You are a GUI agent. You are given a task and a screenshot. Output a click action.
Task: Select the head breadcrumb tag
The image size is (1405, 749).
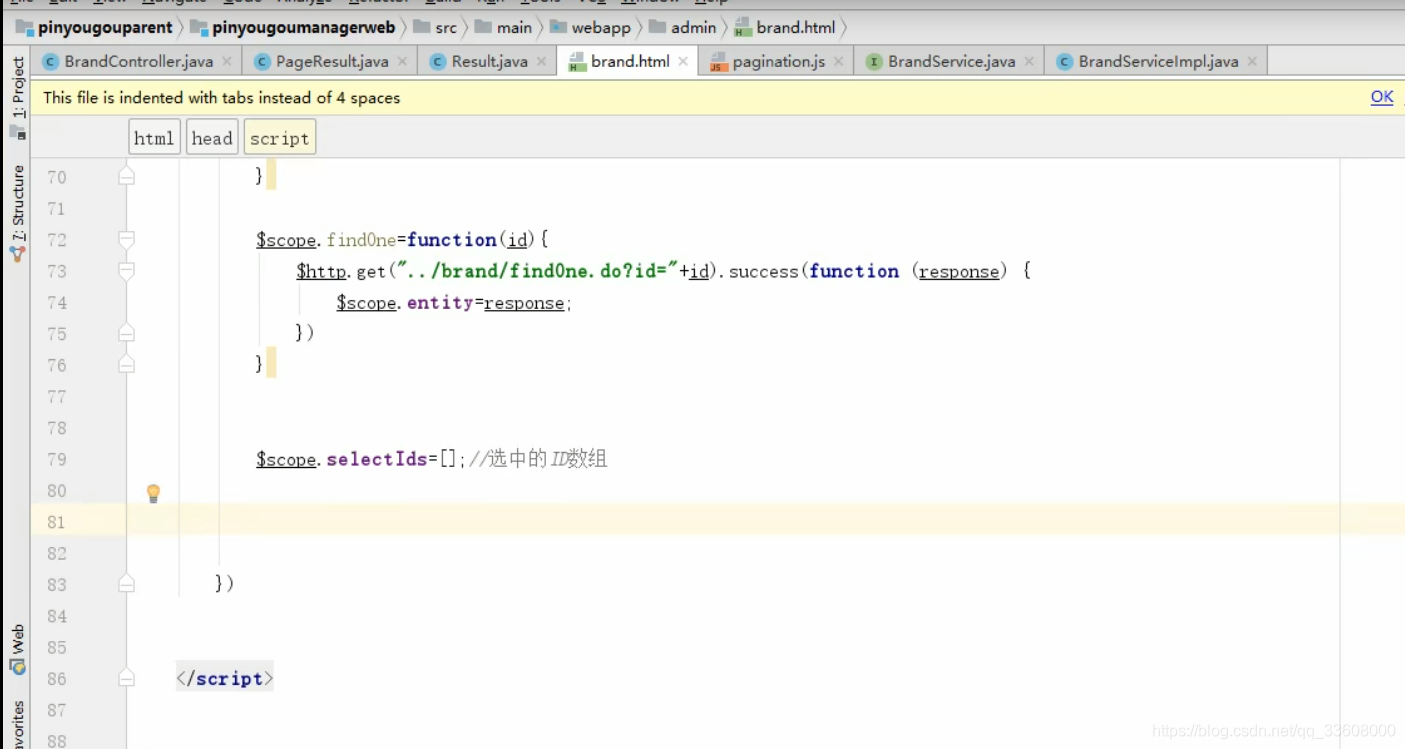coord(212,138)
